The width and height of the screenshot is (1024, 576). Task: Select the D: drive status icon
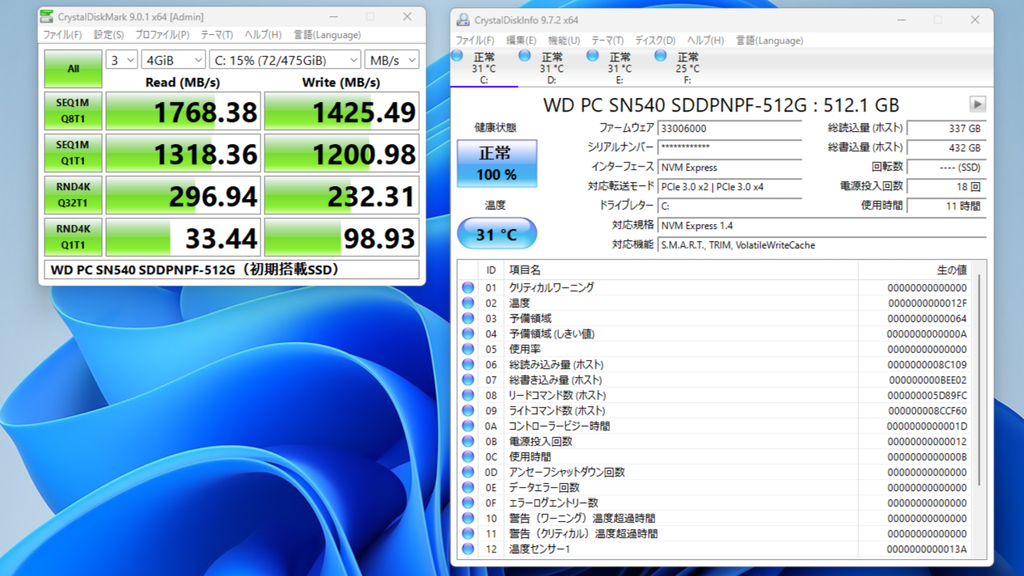point(526,57)
